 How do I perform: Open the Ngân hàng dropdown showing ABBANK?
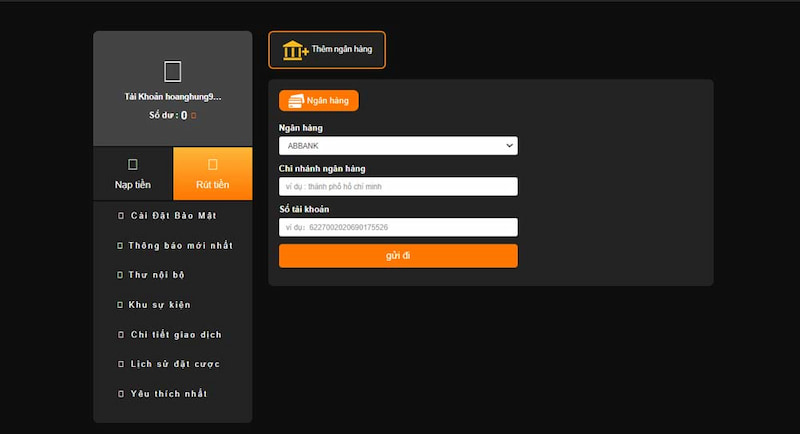point(398,146)
